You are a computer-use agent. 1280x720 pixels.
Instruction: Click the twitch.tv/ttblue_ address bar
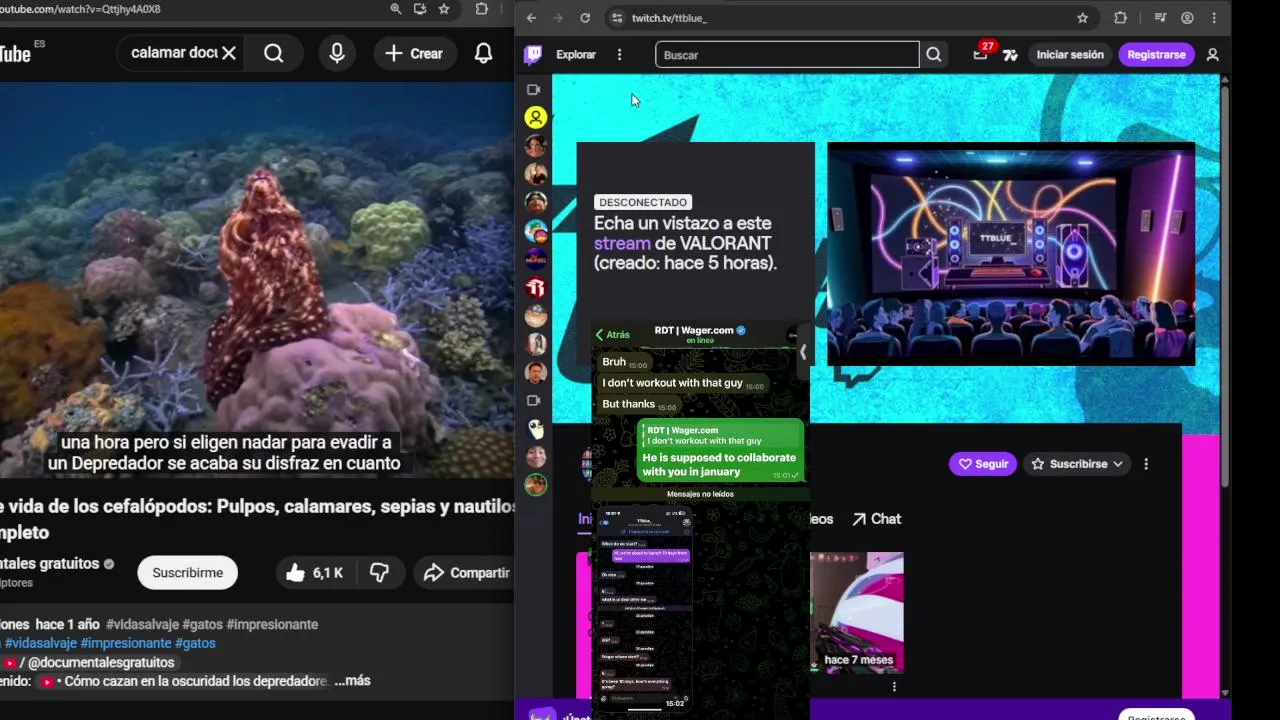pyautogui.click(x=848, y=18)
